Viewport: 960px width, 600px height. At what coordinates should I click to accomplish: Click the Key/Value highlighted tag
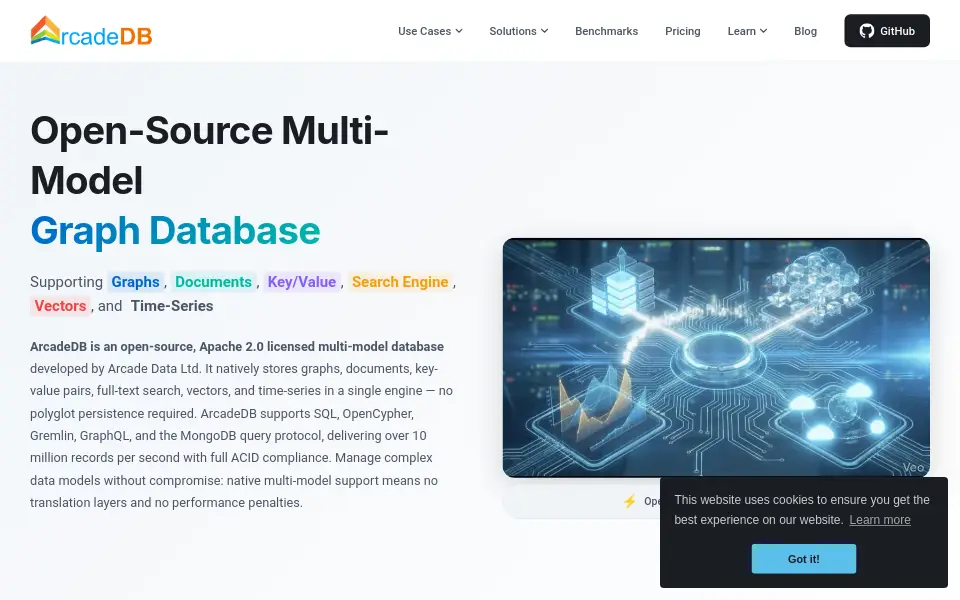(x=302, y=282)
